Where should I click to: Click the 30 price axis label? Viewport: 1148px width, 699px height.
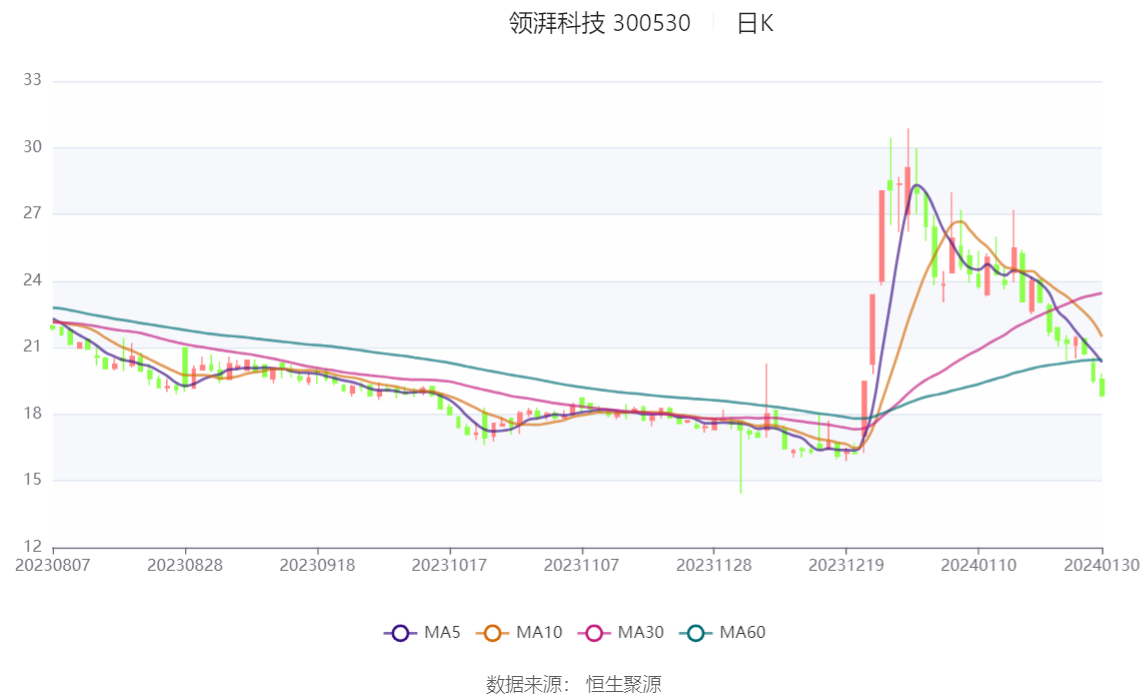[x=32, y=147]
